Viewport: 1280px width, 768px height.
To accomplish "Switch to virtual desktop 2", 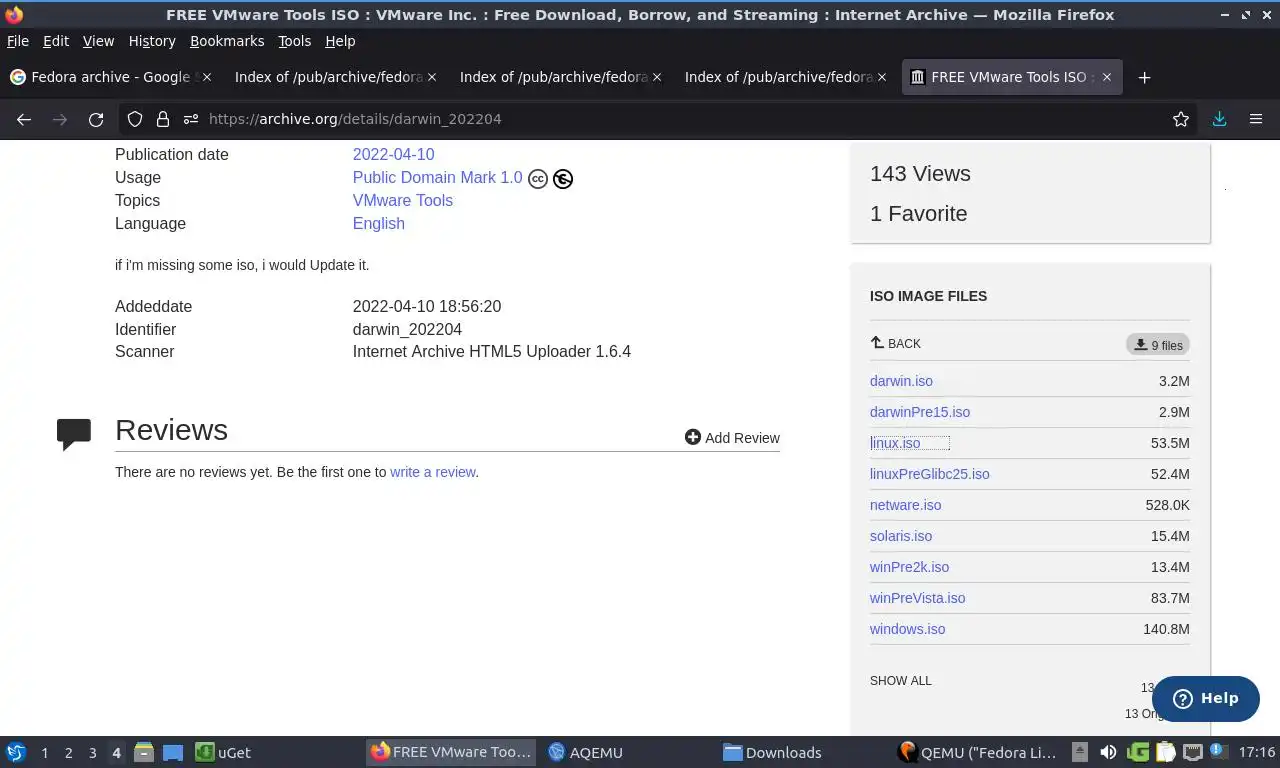I will coord(68,752).
